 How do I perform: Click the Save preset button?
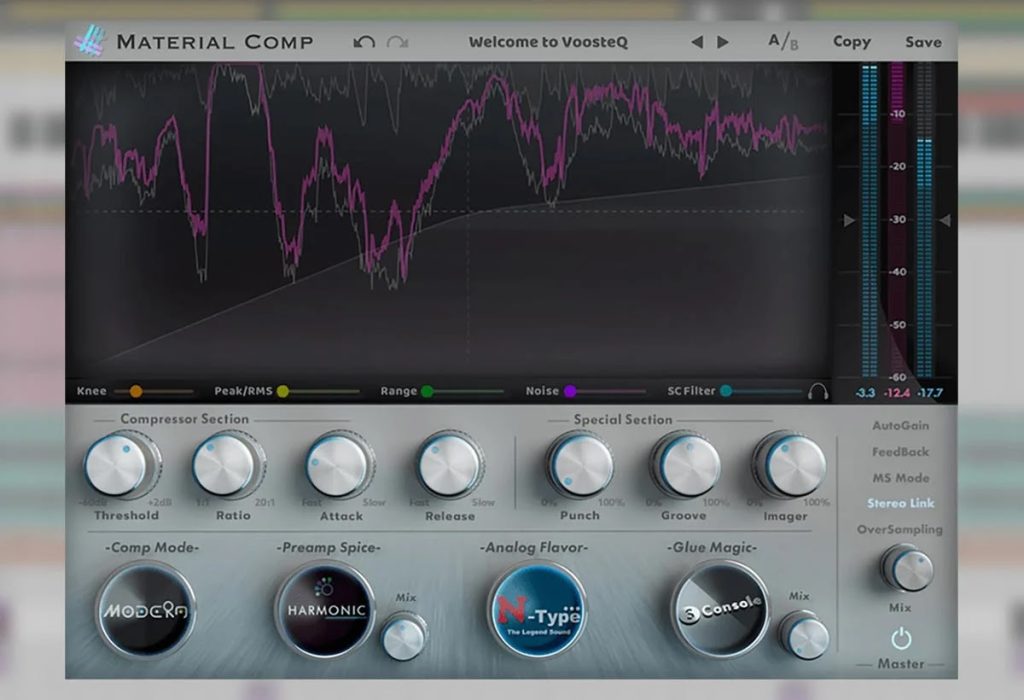coord(923,42)
